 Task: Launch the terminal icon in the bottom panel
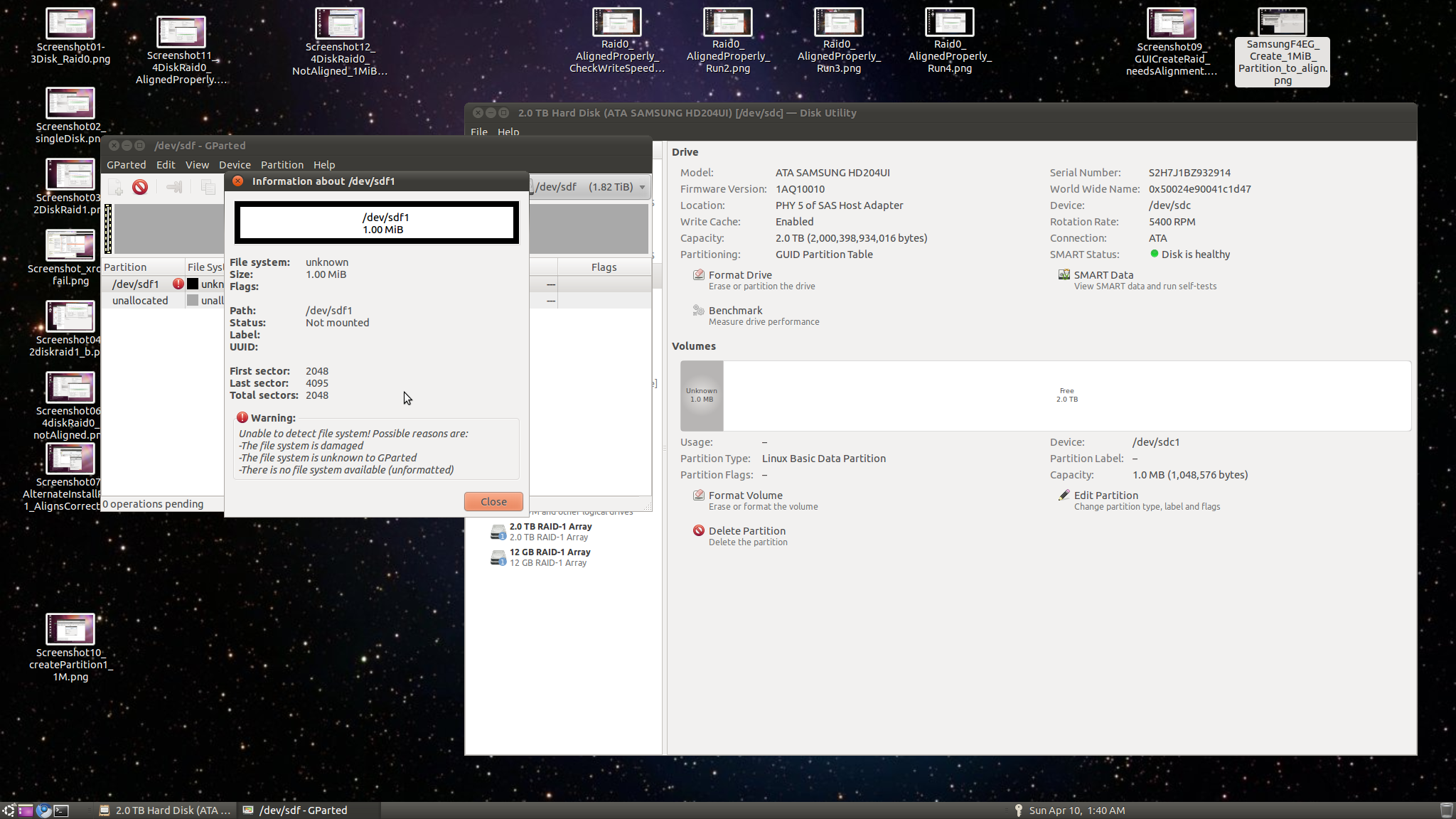[62, 810]
